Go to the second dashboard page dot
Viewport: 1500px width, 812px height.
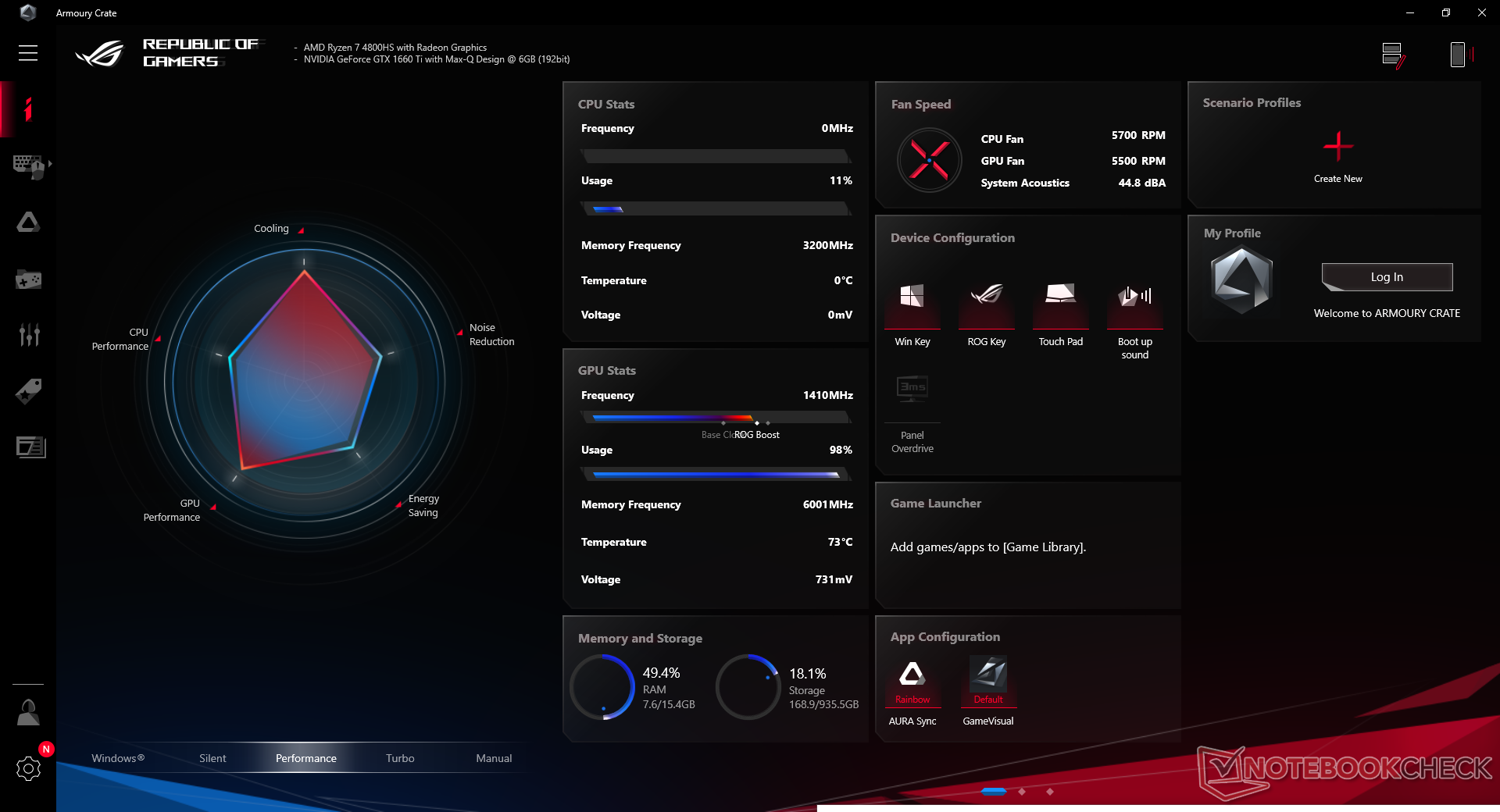[x=1022, y=792]
